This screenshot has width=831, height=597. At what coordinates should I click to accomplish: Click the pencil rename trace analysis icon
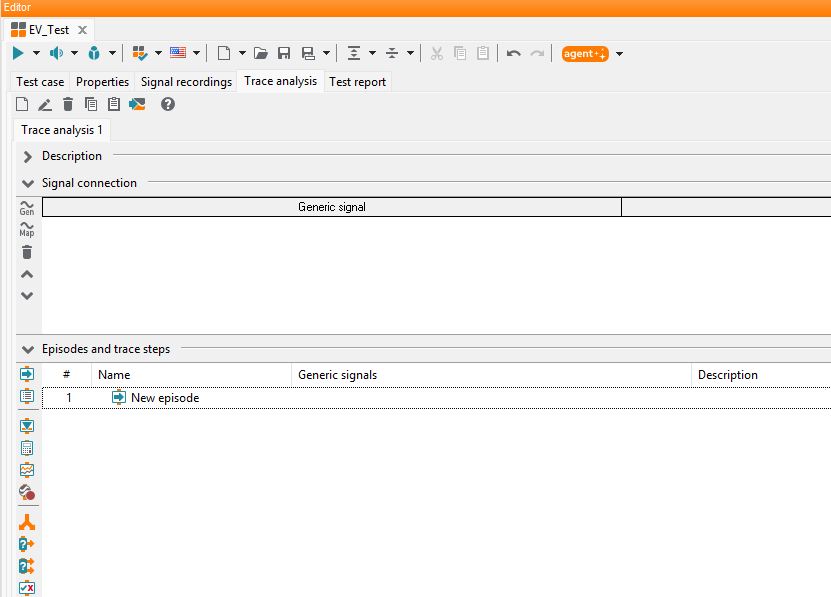point(45,104)
